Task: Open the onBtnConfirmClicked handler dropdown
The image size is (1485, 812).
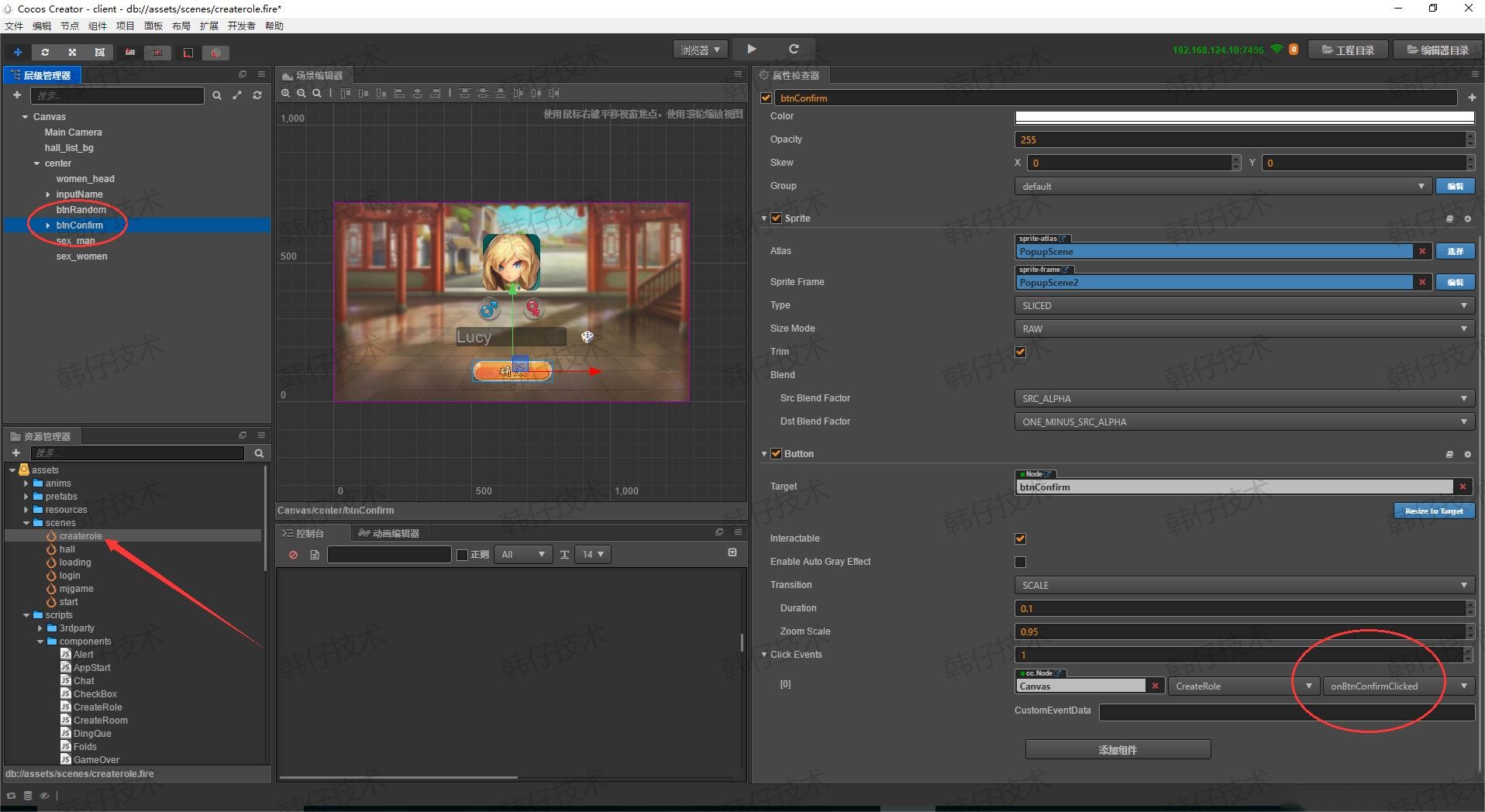Action: (x=1399, y=686)
